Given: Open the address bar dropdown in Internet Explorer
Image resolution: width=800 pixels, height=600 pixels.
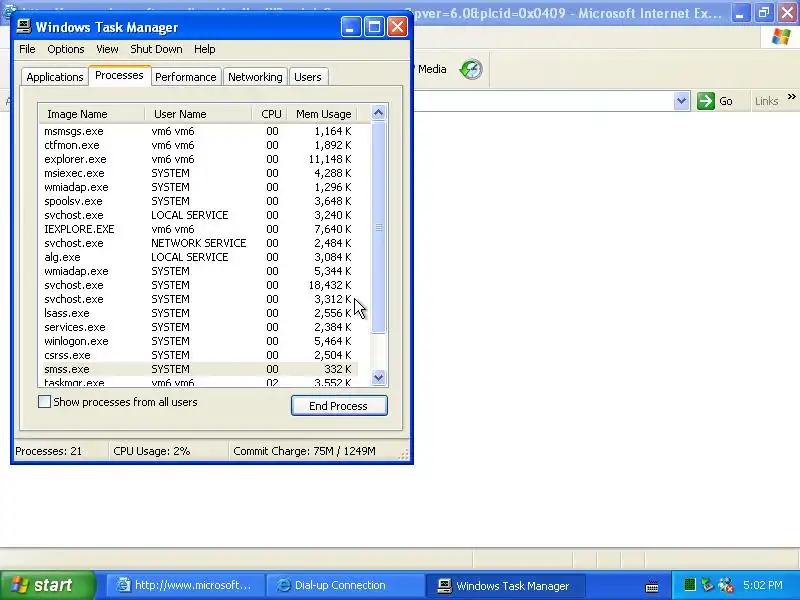Looking at the screenshot, I should 681,101.
